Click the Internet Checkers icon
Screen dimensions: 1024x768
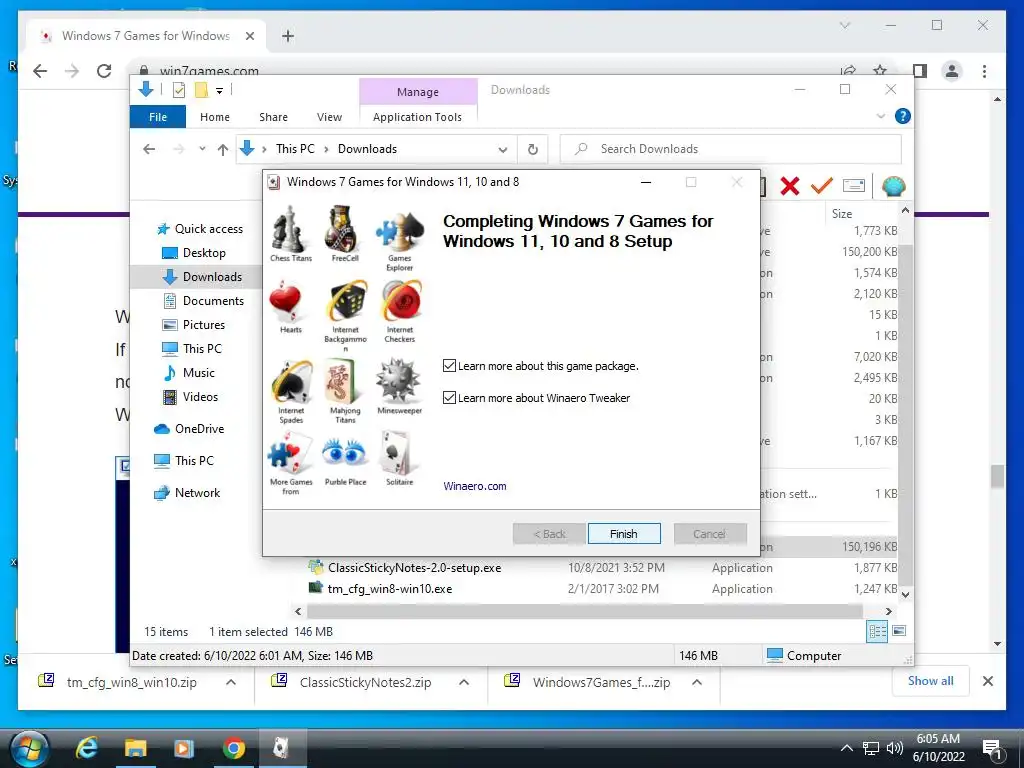400,302
